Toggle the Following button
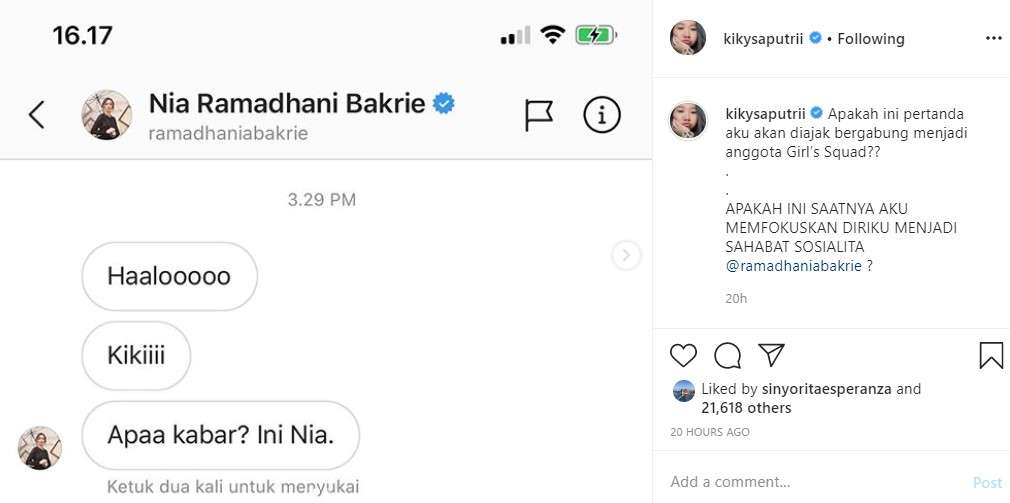Image resolution: width=1010 pixels, height=503 pixels. click(871, 39)
